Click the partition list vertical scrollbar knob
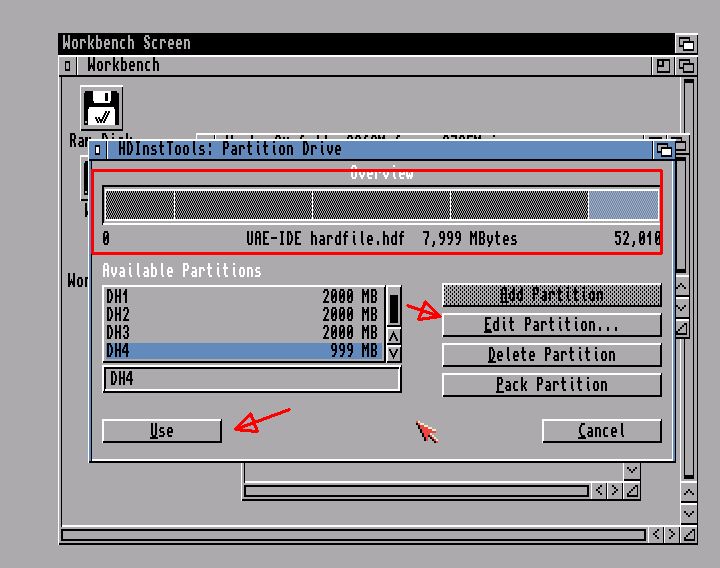The image size is (720, 568). (393, 306)
